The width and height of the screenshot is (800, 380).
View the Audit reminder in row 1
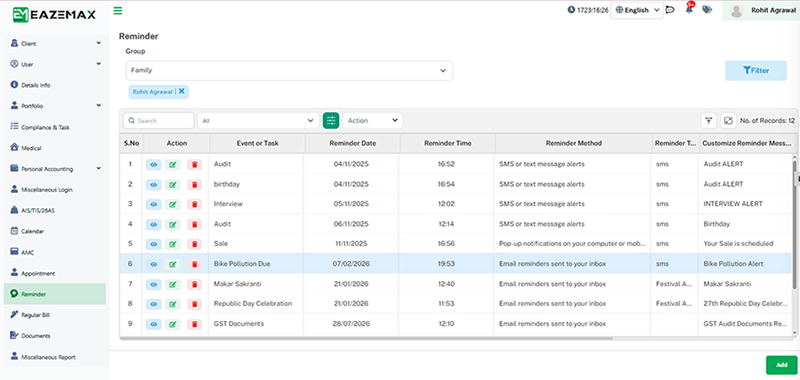154,164
